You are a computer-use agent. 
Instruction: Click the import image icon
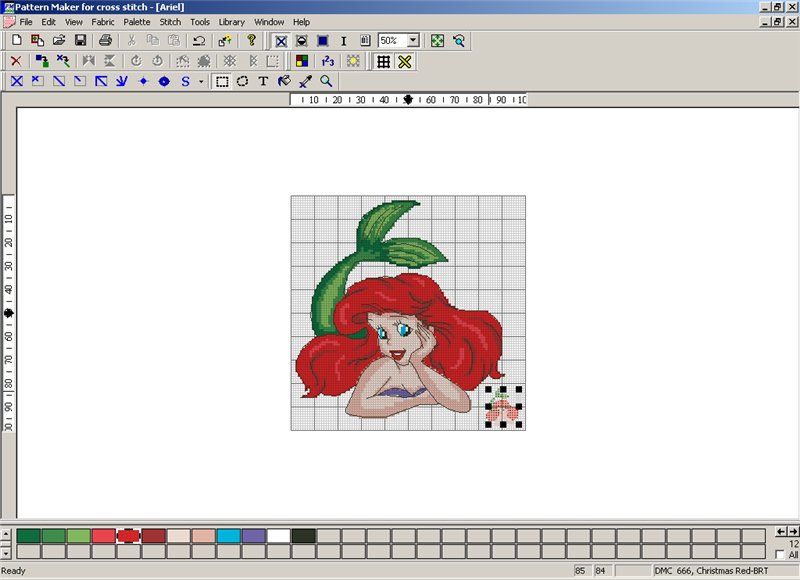[37, 40]
